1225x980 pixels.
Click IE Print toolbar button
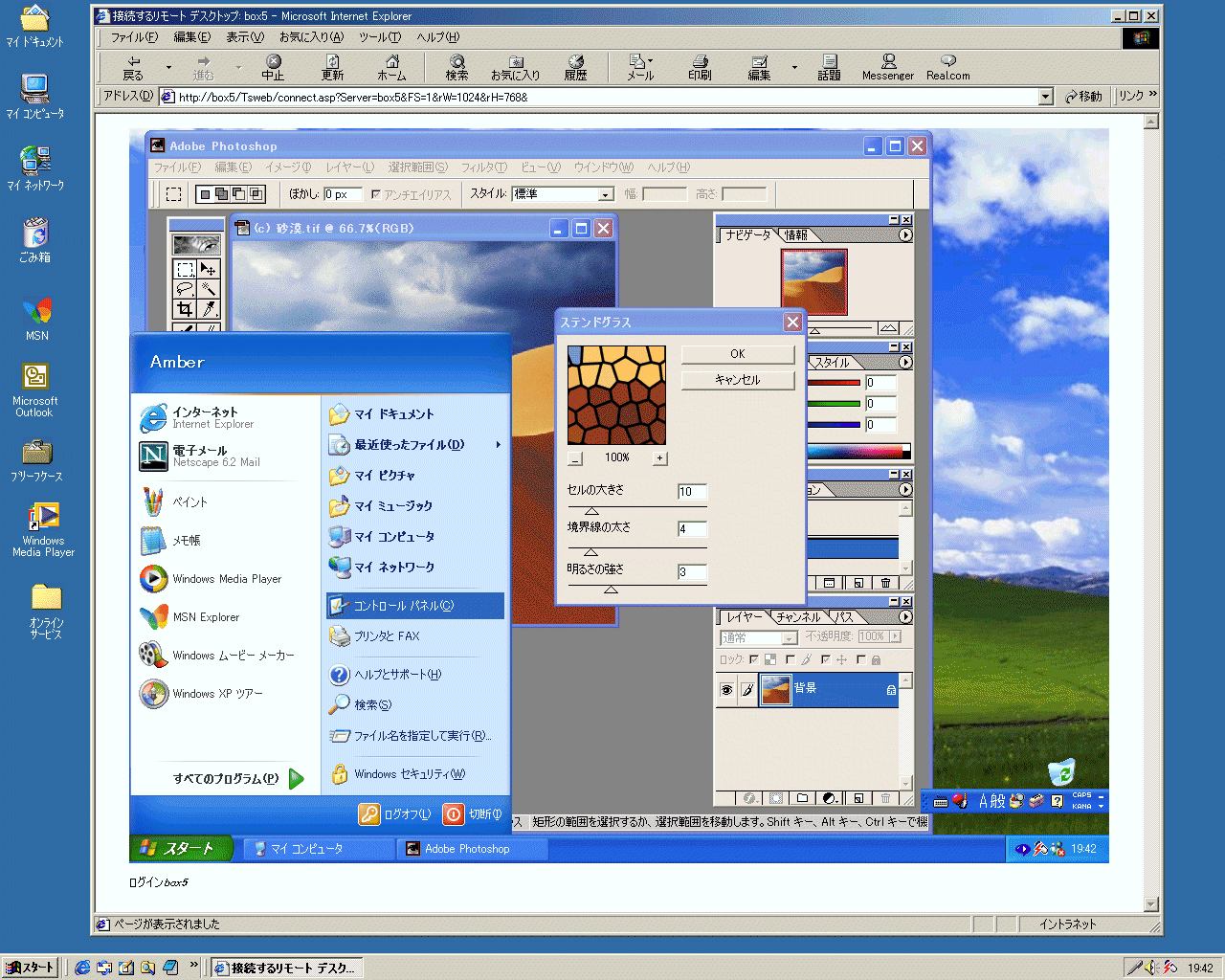point(700,67)
